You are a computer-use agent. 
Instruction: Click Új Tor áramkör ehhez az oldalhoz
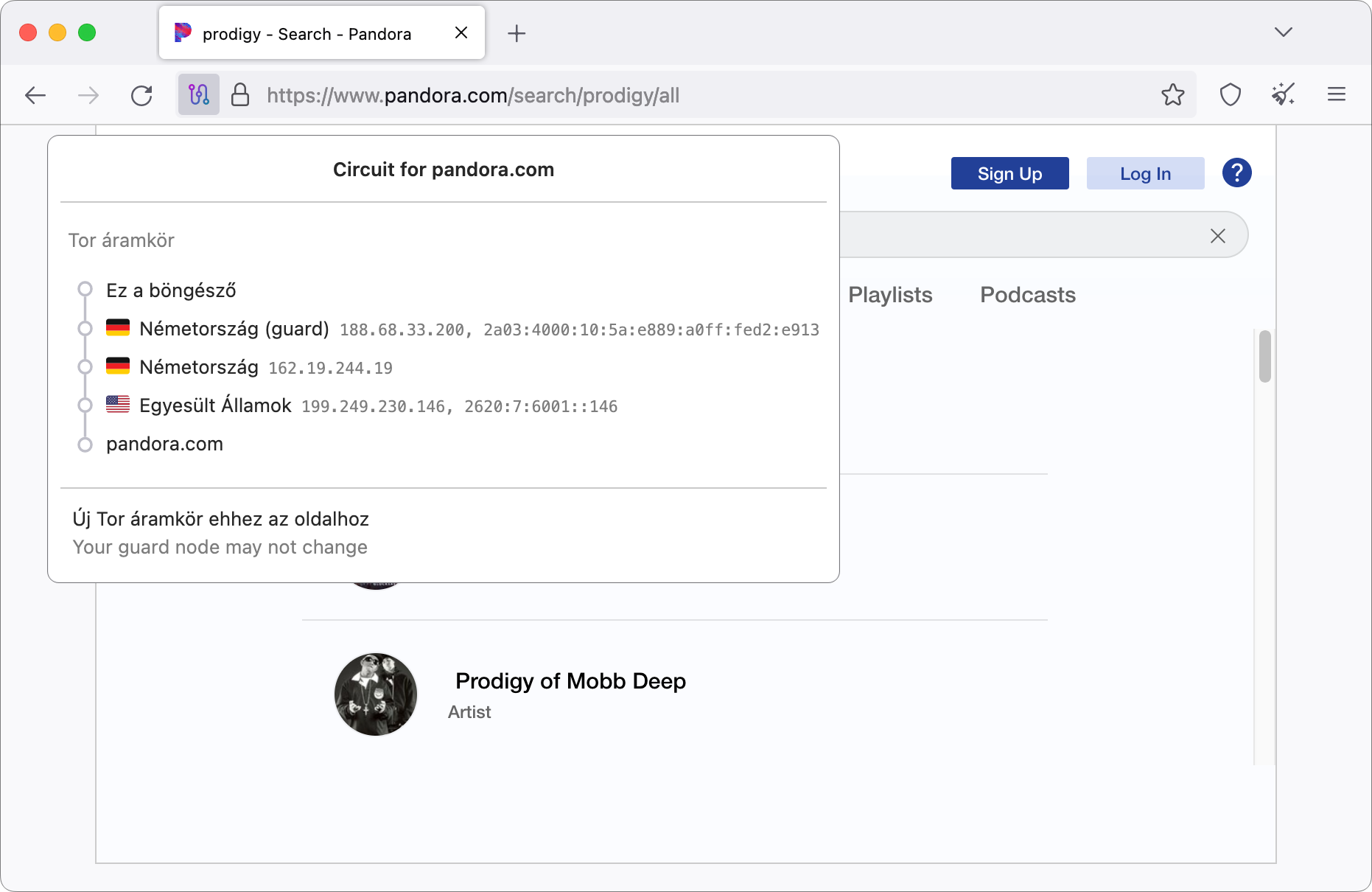[221, 519]
